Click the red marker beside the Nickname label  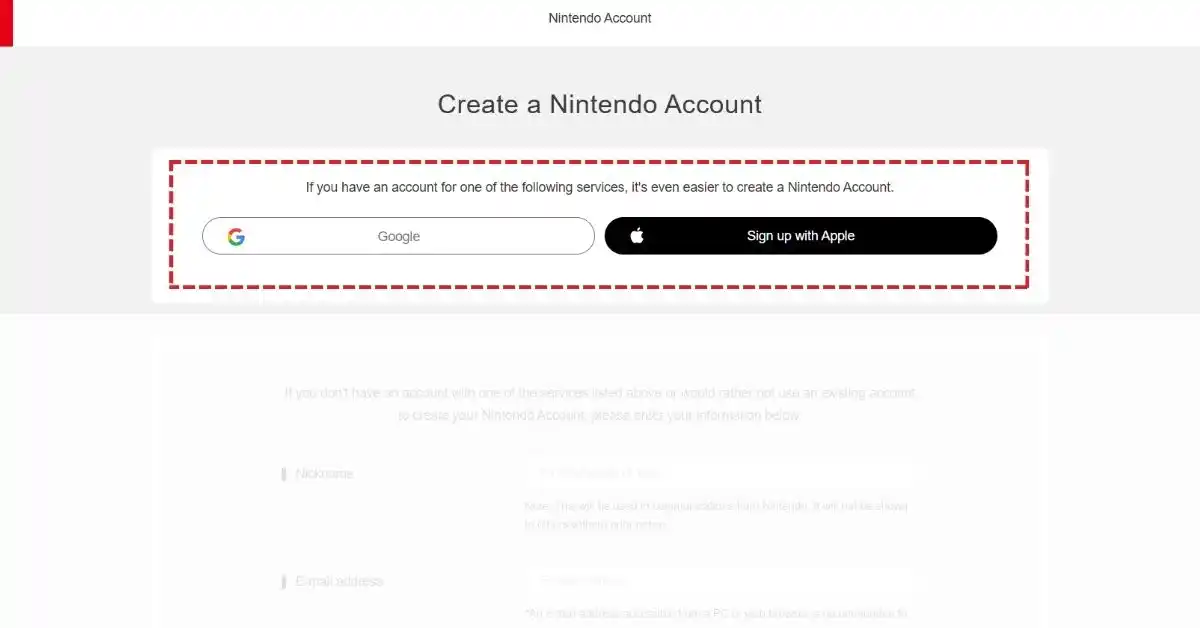[285, 473]
